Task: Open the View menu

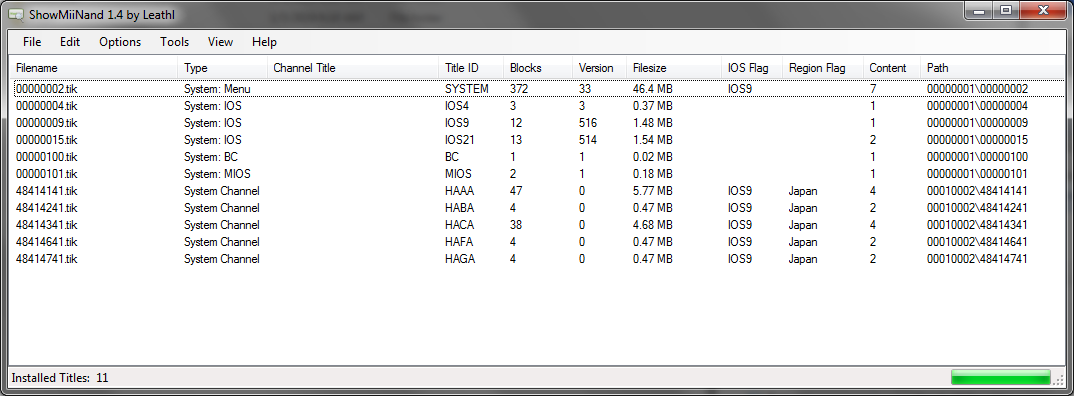Action: point(221,42)
